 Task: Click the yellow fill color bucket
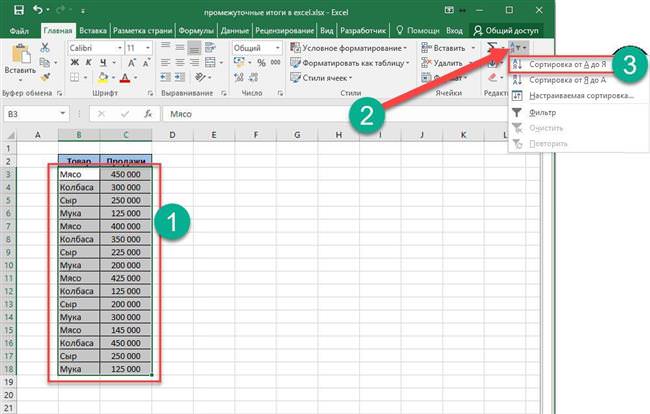pos(103,77)
